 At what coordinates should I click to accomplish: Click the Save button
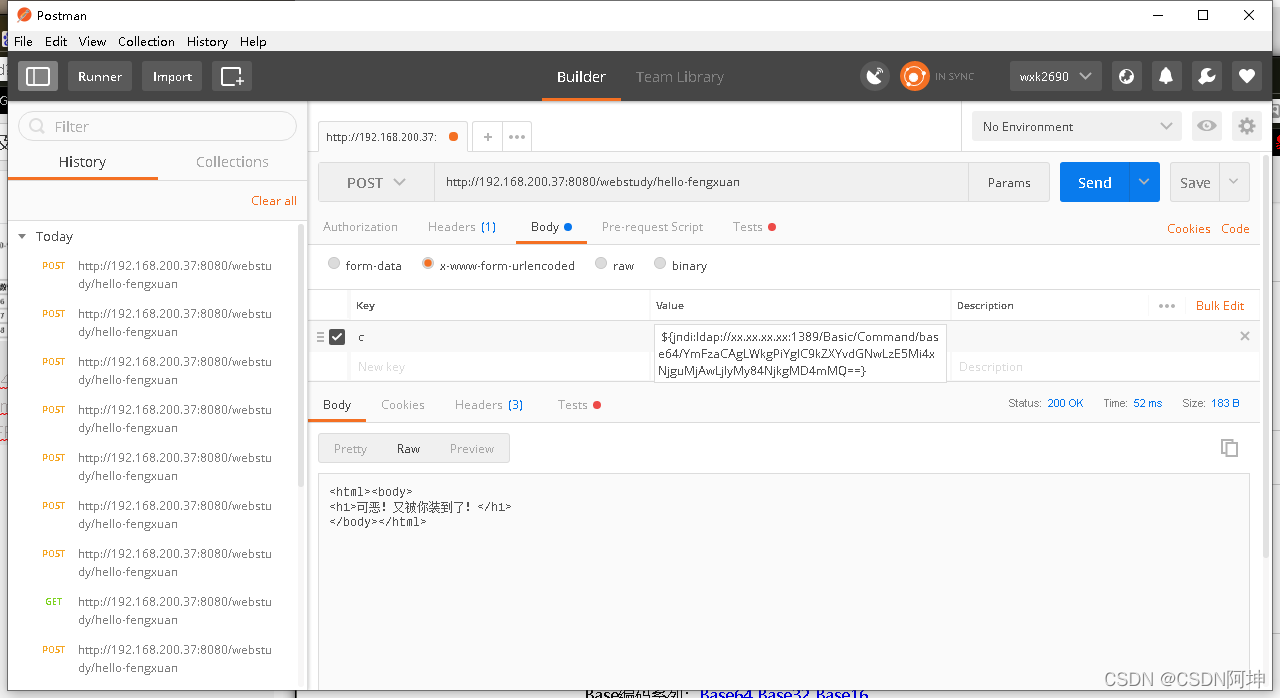(x=1195, y=182)
